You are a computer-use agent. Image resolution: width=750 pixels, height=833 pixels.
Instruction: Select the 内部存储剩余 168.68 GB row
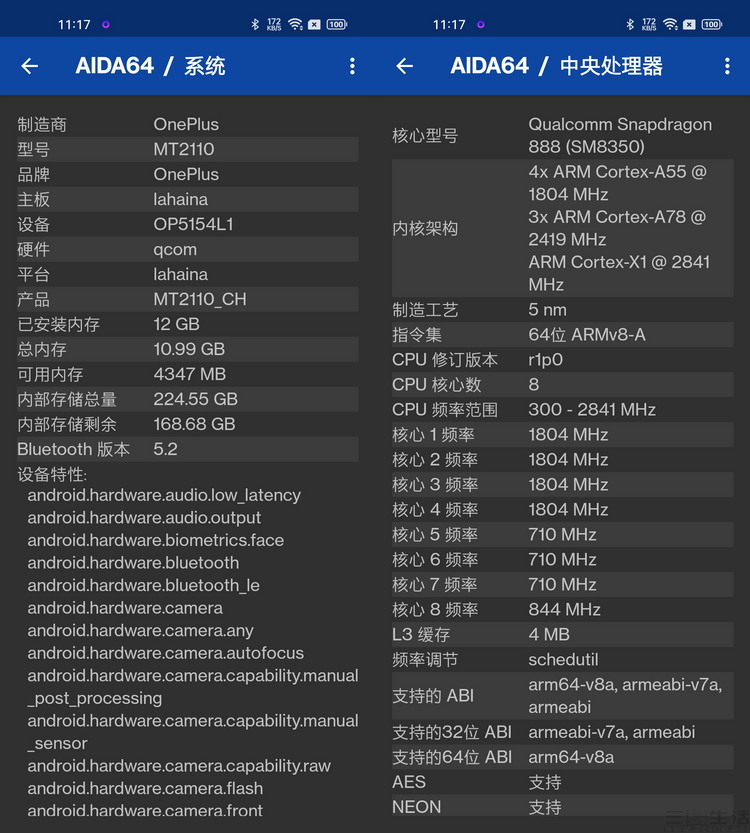click(188, 424)
